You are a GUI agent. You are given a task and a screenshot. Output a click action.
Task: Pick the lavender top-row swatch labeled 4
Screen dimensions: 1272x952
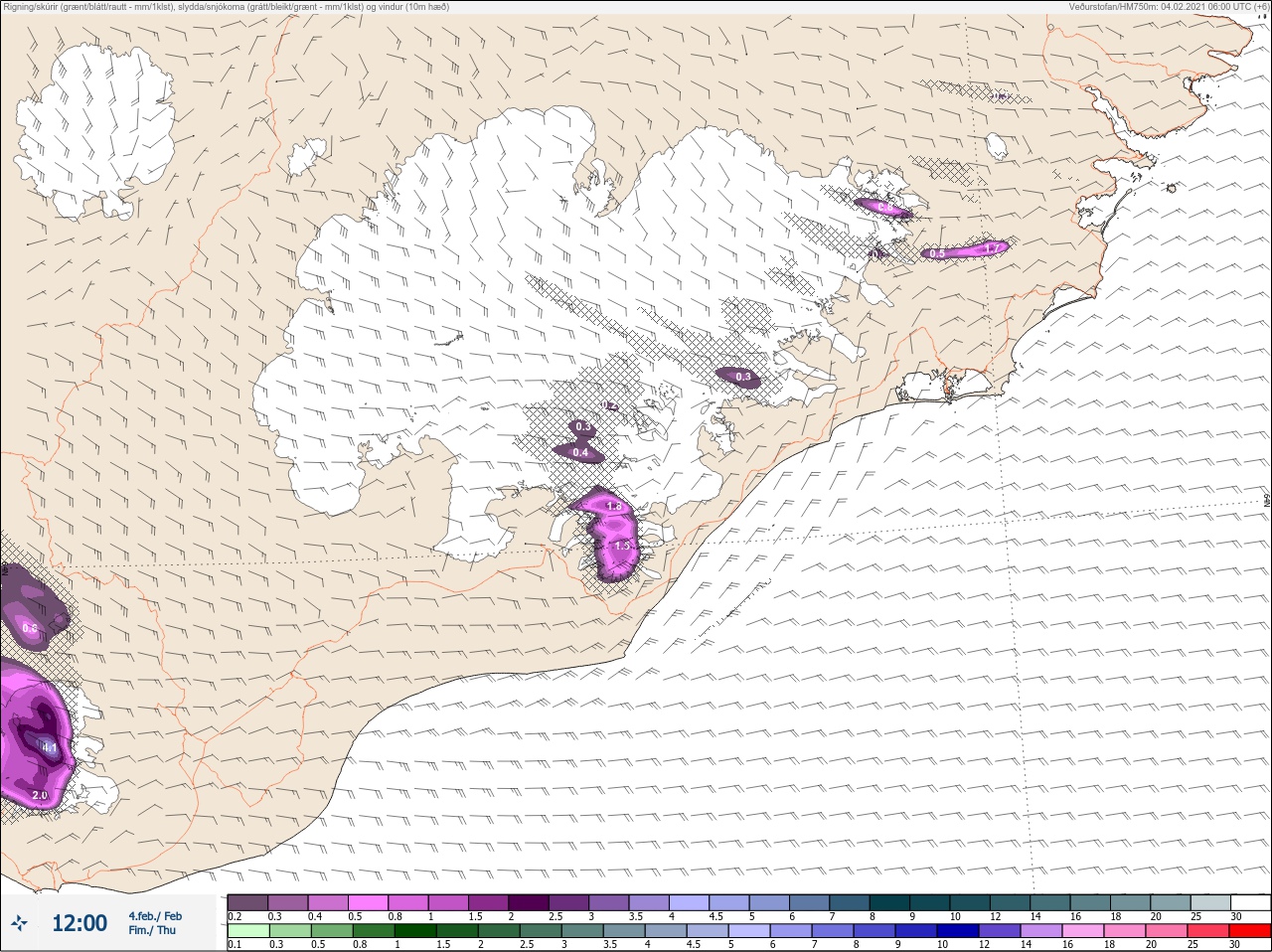pos(689,902)
